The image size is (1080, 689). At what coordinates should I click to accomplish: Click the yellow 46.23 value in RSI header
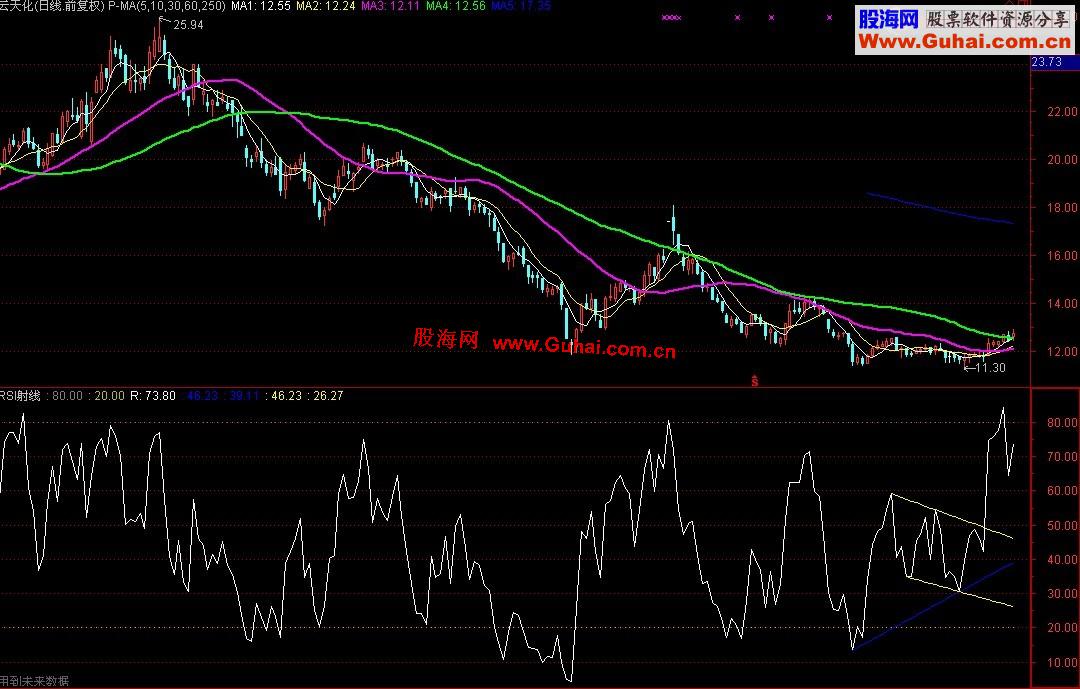[287, 395]
